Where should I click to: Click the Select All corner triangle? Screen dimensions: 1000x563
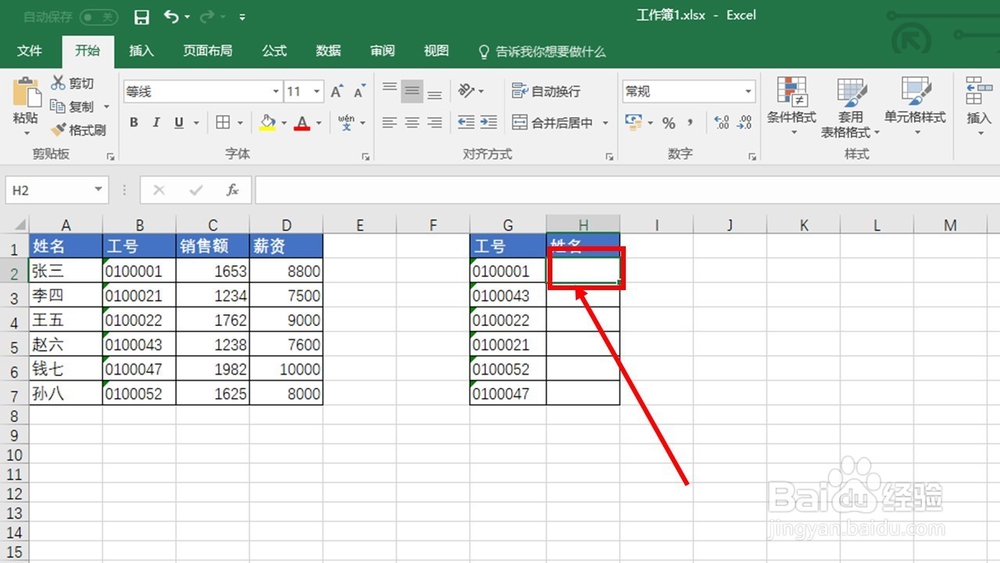[x=20, y=224]
